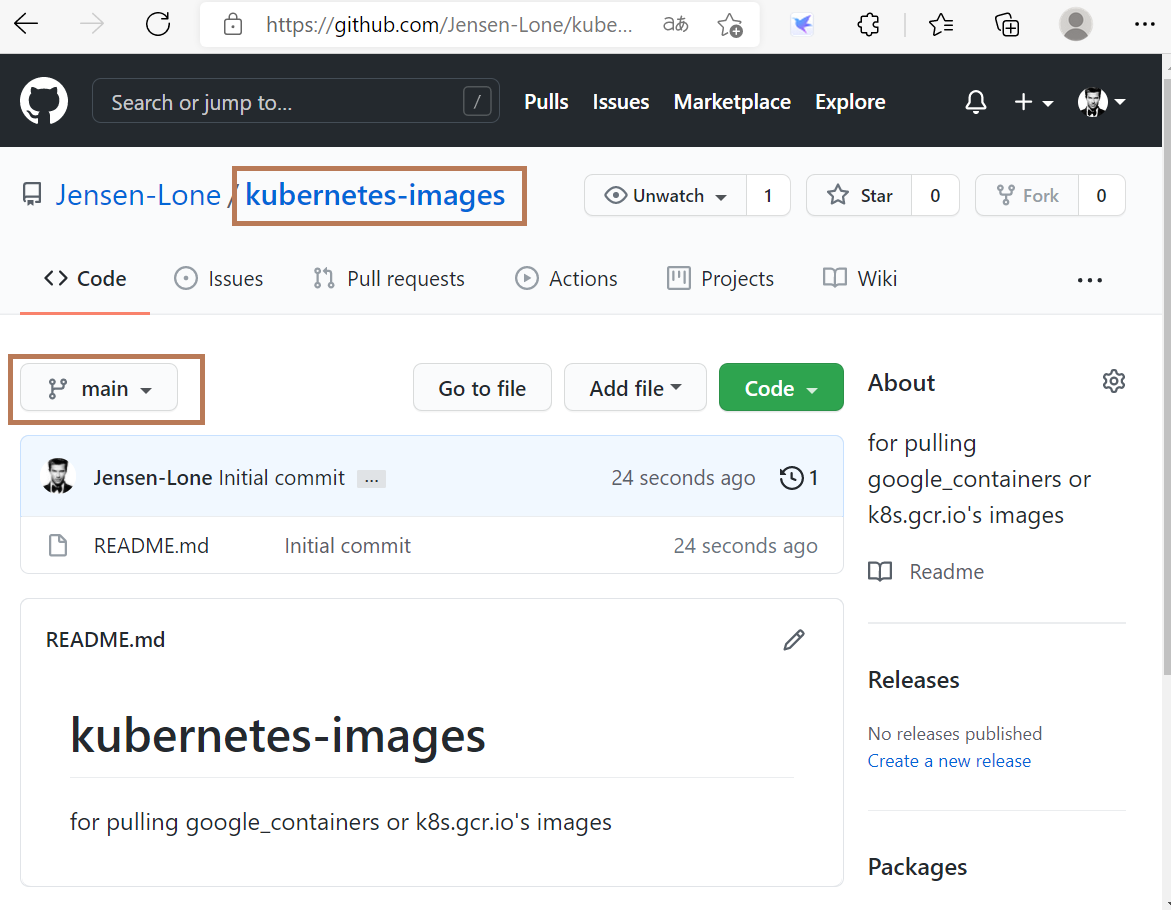The width and height of the screenshot is (1171, 910).
Task: Click the stargazers count 0
Action: pyautogui.click(x=935, y=196)
